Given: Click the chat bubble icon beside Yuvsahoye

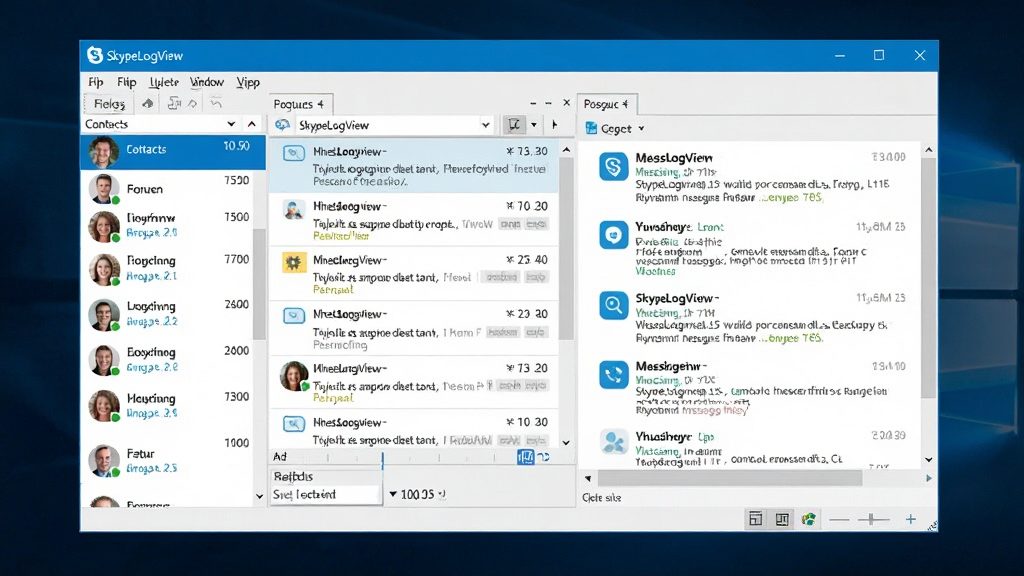Looking at the screenshot, I should (x=613, y=234).
